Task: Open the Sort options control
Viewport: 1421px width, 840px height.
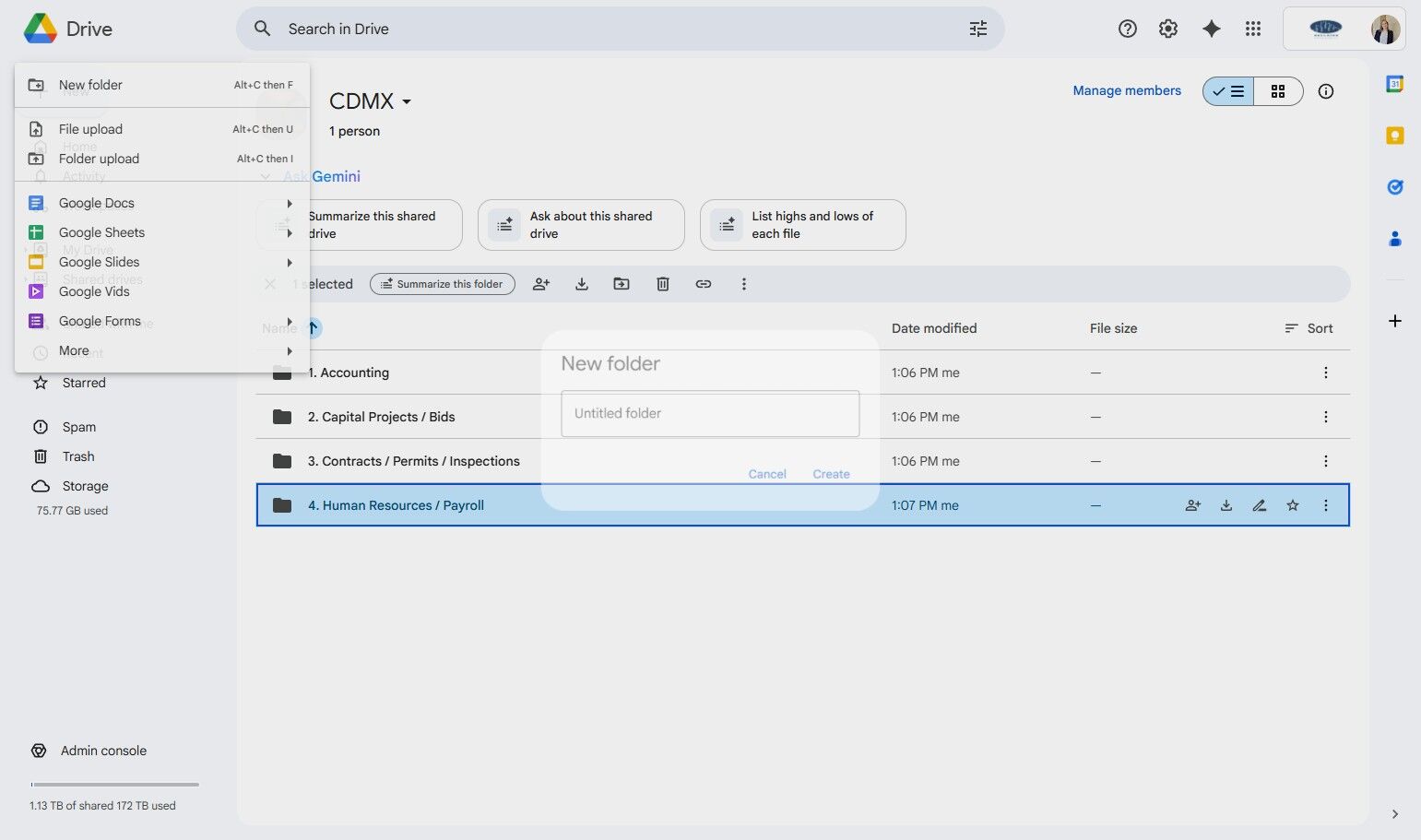Action: pos(1309,328)
